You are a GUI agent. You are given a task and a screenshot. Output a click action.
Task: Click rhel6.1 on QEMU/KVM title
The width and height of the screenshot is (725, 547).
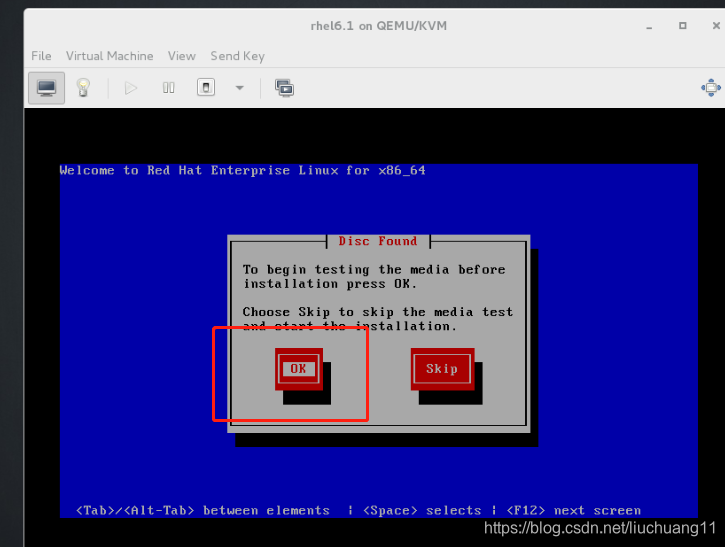click(x=379, y=26)
